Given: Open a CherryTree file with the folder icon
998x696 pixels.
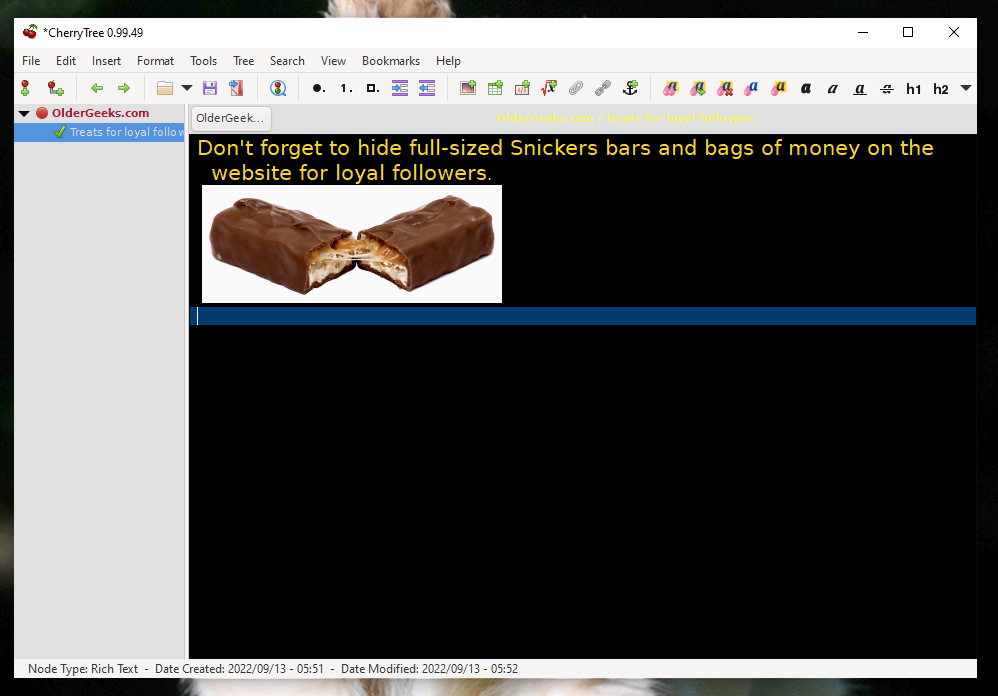Looking at the screenshot, I should click(165, 88).
